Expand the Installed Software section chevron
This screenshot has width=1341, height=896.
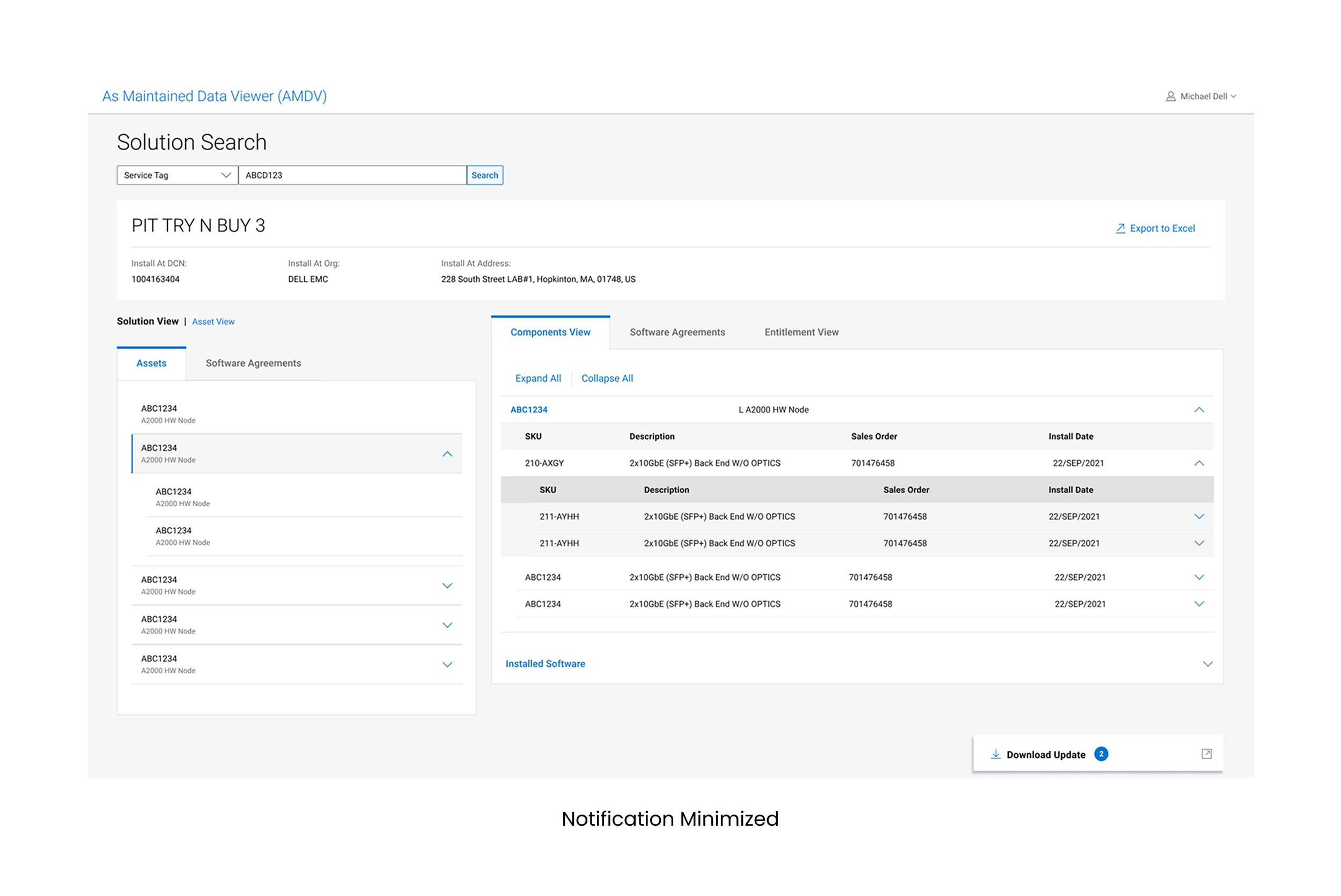pos(1207,664)
